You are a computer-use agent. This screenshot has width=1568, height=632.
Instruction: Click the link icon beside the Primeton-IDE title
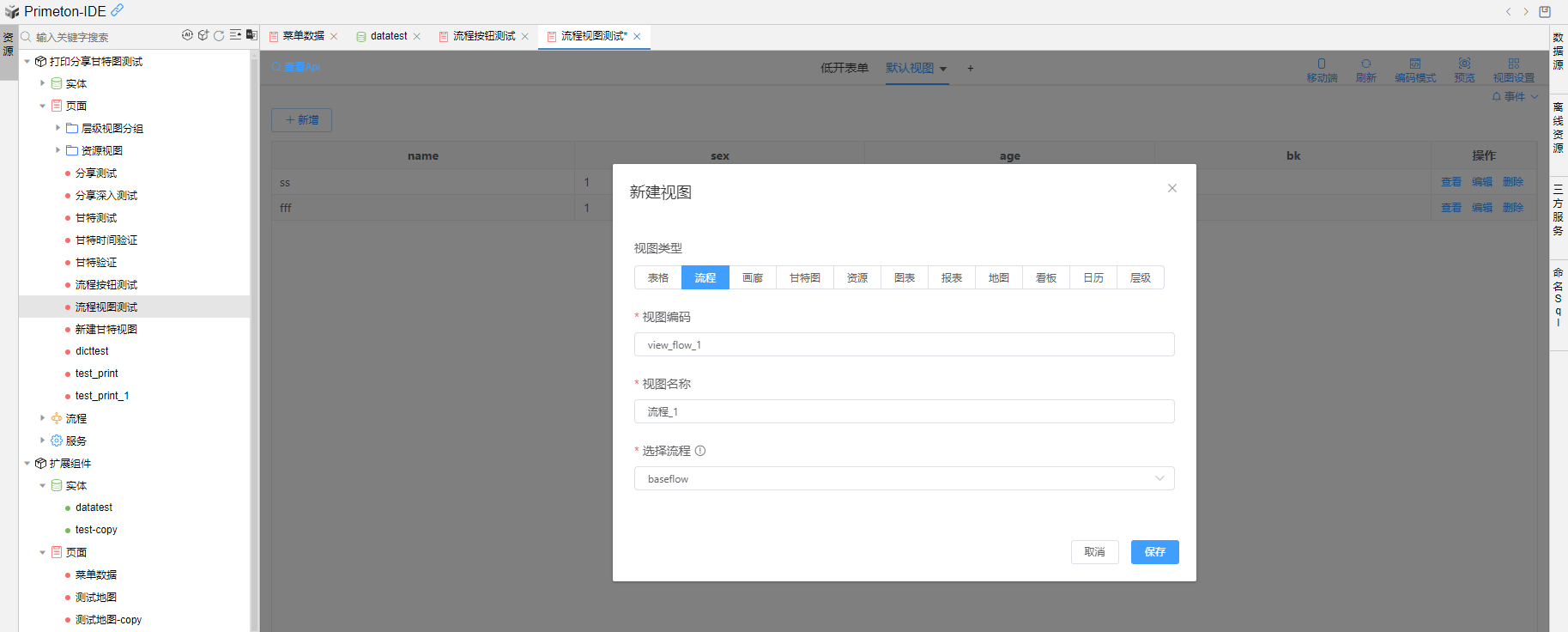click(118, 10)
